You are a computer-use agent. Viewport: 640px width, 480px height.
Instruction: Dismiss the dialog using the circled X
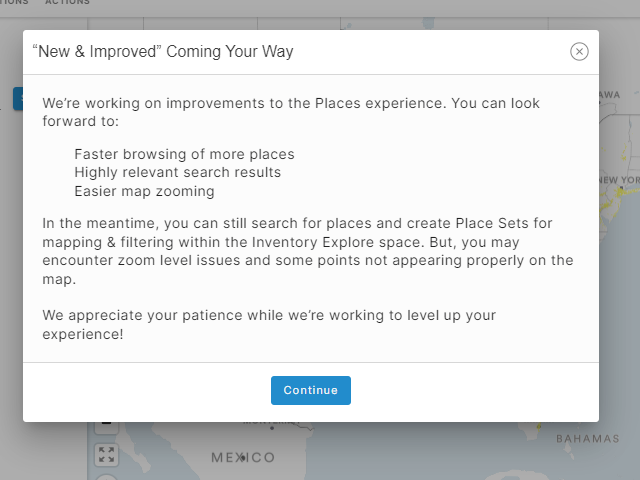[x=579, y=51]
